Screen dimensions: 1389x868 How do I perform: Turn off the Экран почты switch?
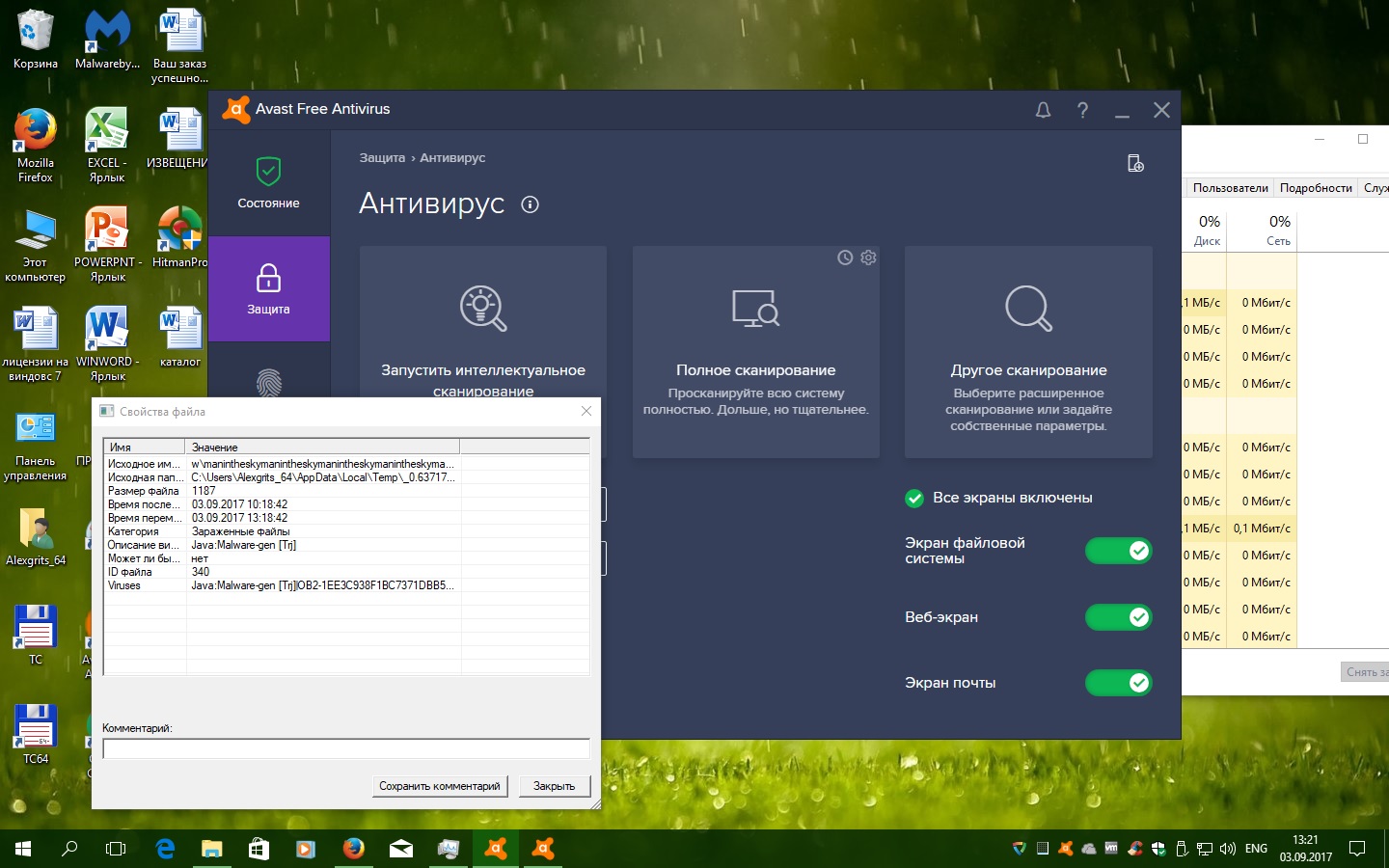tap(1118, 683)
